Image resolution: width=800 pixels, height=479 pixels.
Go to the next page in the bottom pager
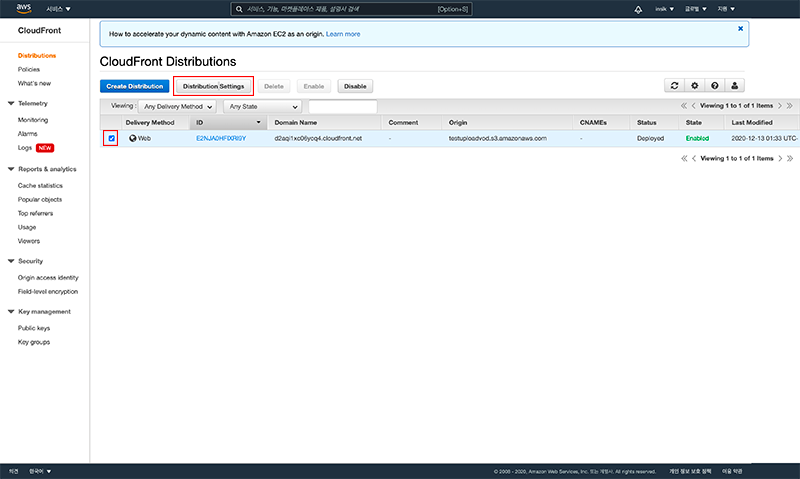(780, 159)
